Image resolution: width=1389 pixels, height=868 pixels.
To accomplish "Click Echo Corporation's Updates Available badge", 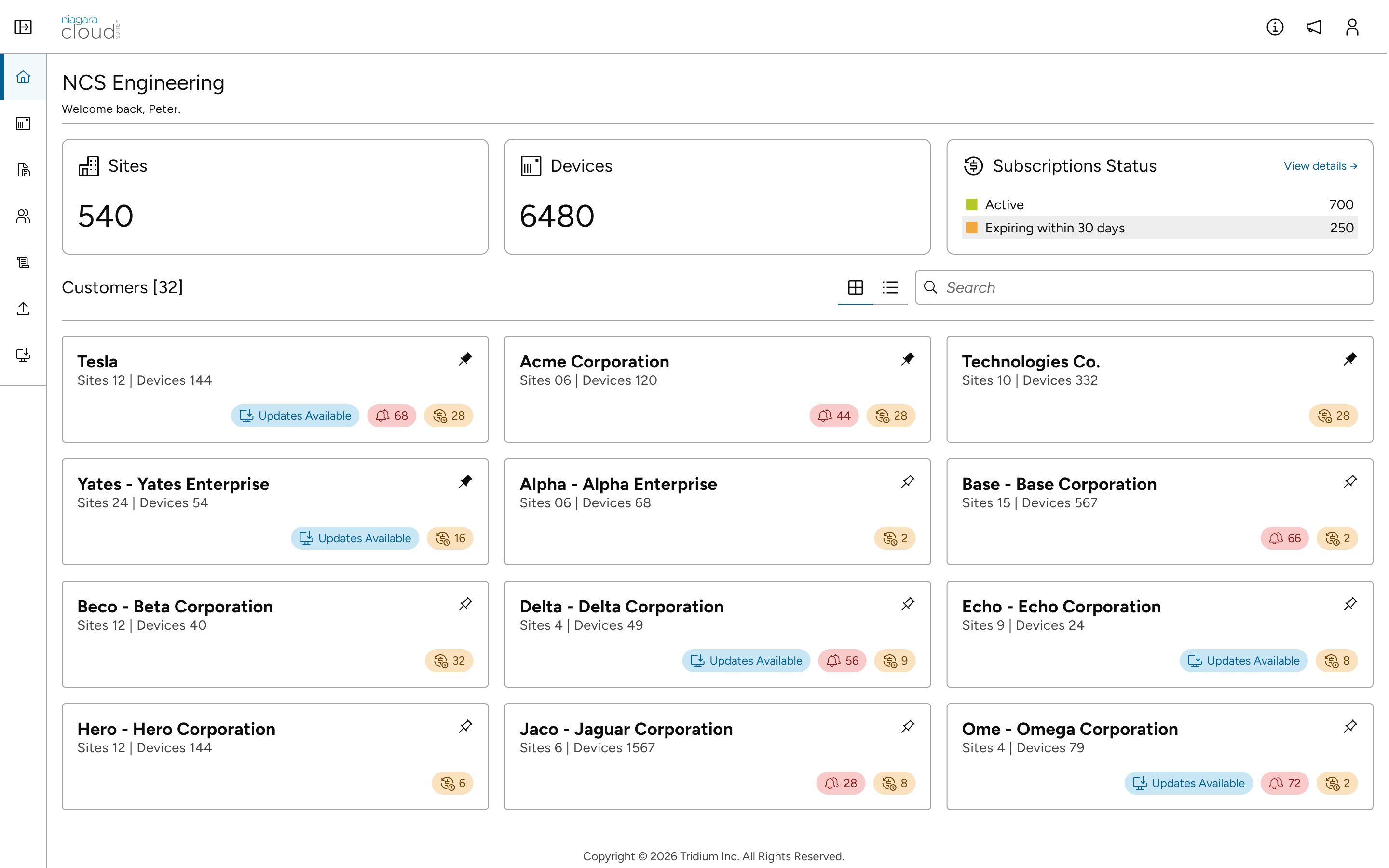I will pos(1243,661).
